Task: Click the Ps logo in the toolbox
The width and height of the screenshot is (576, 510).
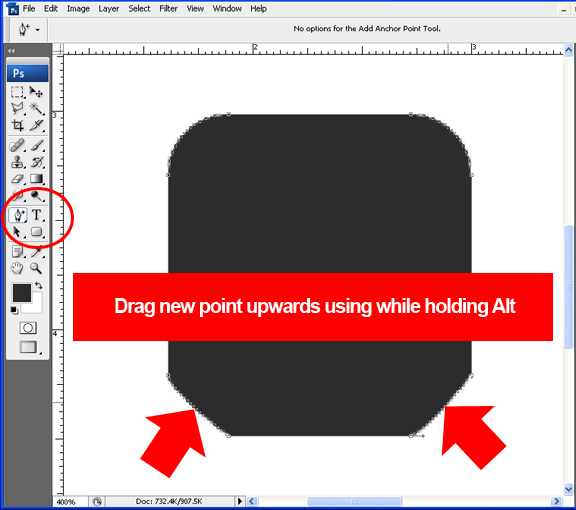Action: (x=27, y=73)
